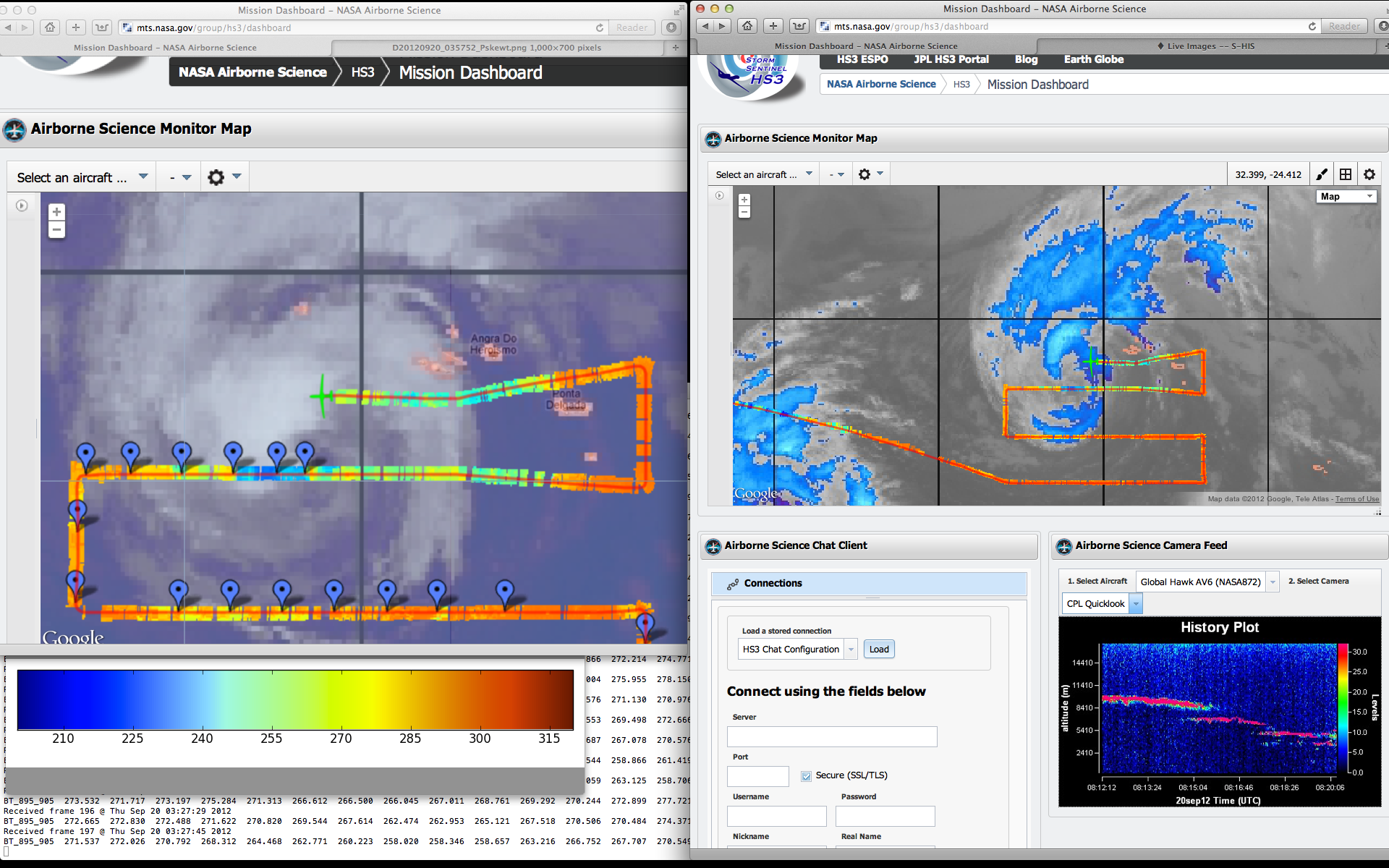This screenshot has width=1389, height=868.
Task: Click the grid layout icon in right map toolbar
Action: click(1346, 174)
